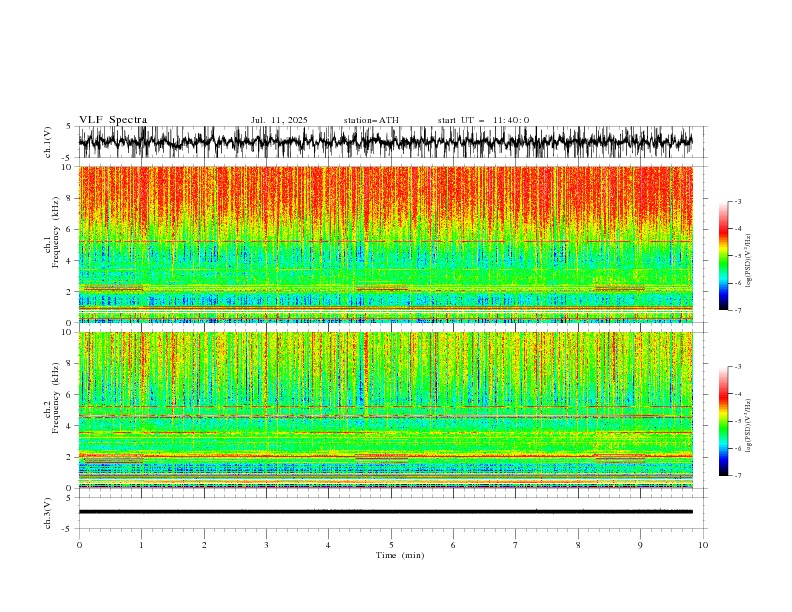Click the 'VLF Spectra' title text
Screen dimensions: 792x612
[x=113, y=120]
